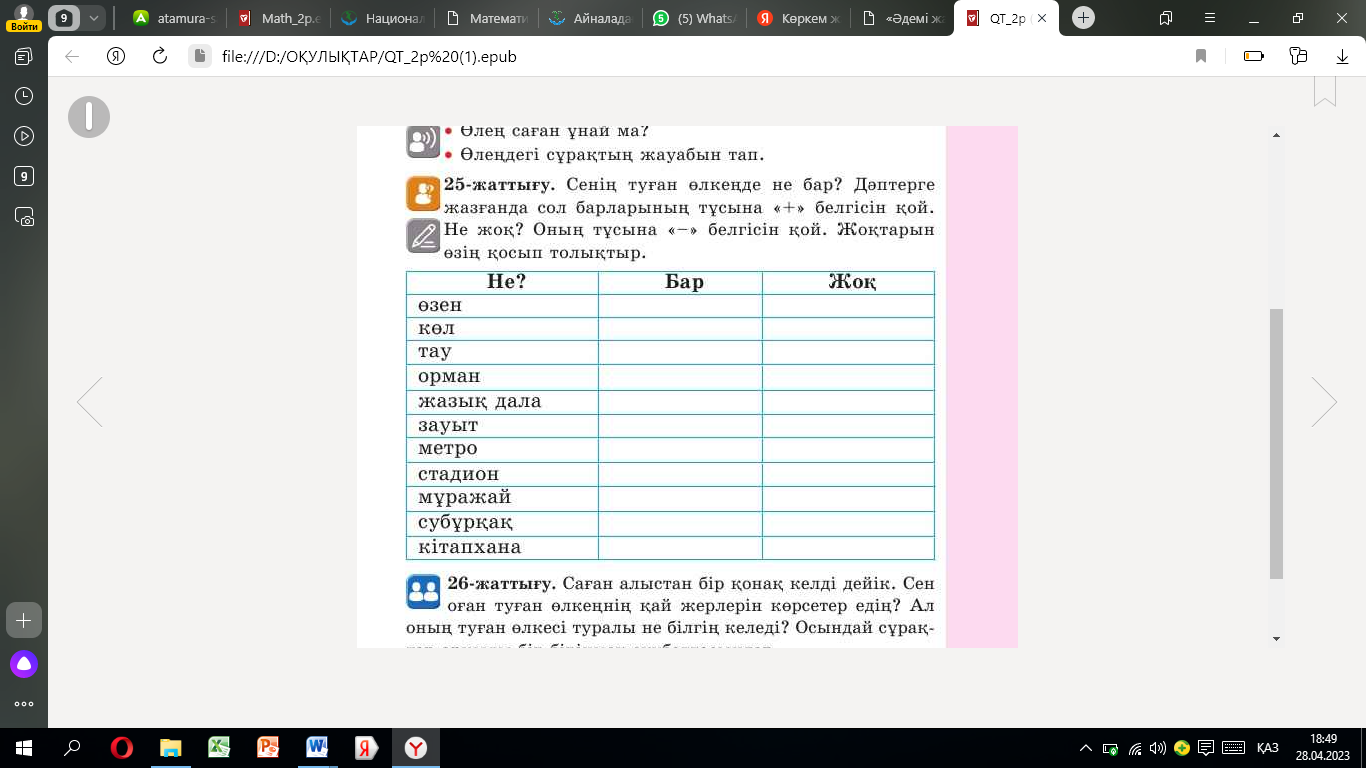This screenshot has height=768, width=1366.
Task: Expand the tab group dropdown chevron
Action: [94, 18]
